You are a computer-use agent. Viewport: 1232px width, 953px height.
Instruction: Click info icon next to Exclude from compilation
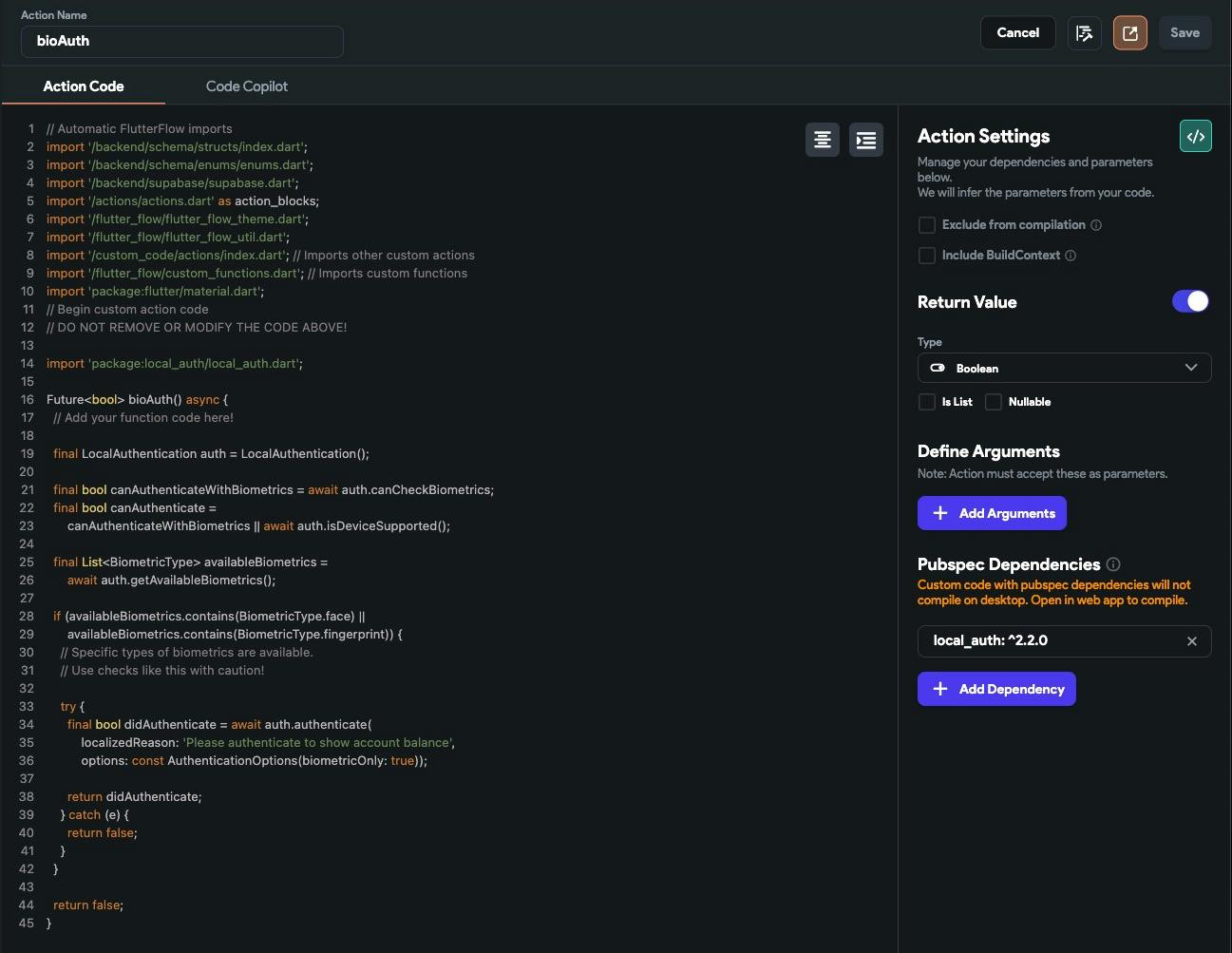[x=1096, y=225]
